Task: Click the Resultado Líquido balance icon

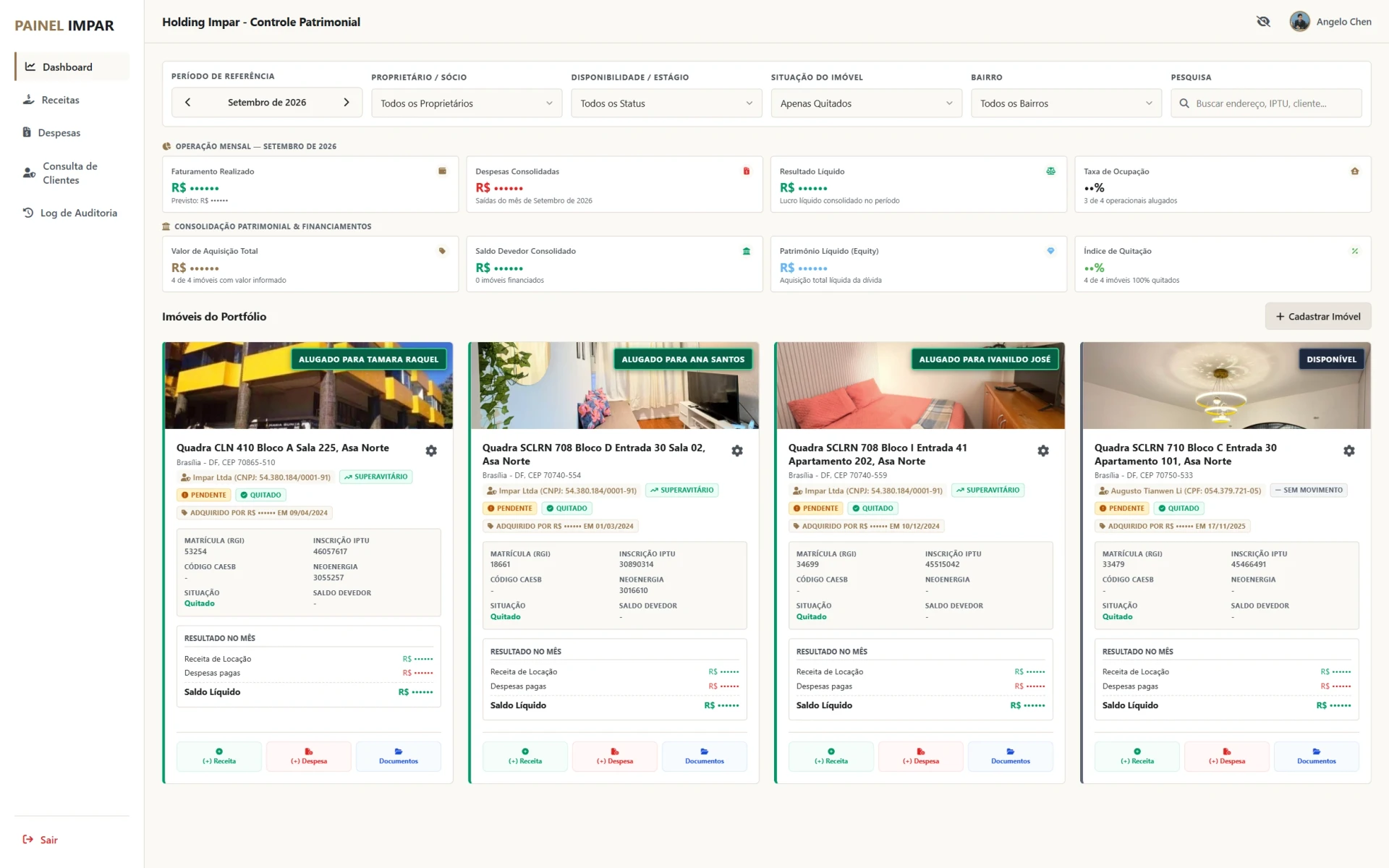Action: tap(1050, 171)
